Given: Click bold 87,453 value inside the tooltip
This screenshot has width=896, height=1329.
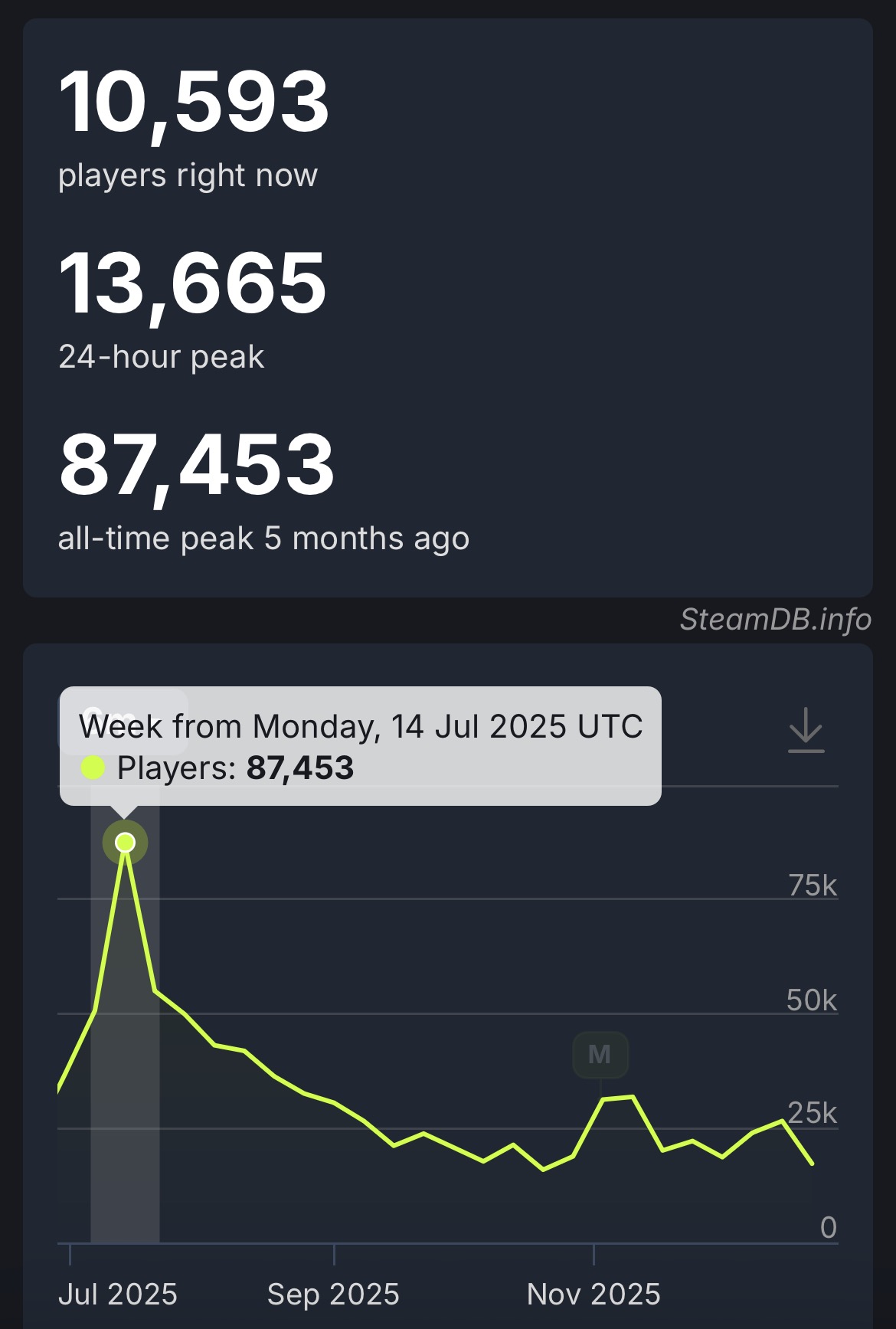Looking at the screenshot, I should [300, 768].
